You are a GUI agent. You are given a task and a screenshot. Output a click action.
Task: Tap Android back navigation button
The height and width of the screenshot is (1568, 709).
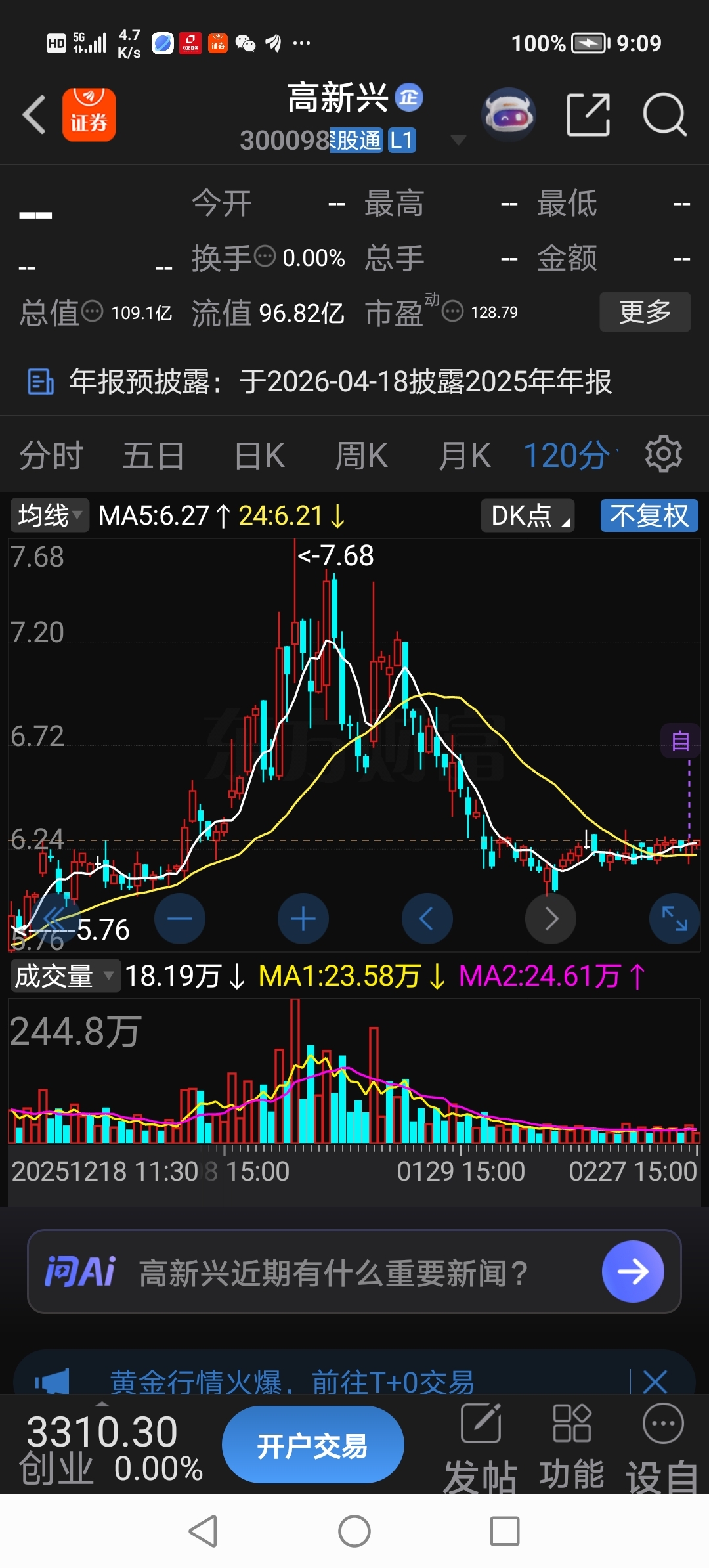(203, 1531)
